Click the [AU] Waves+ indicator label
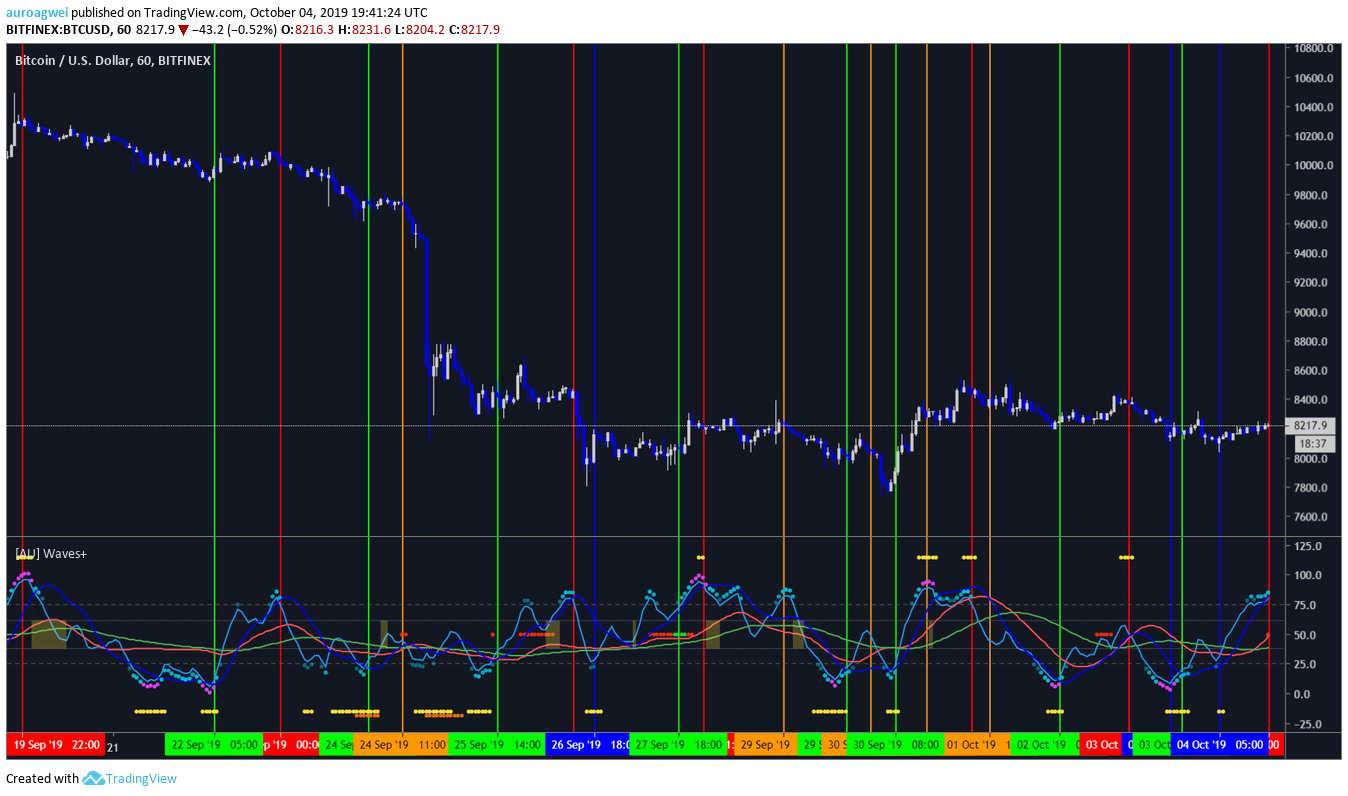1348x796 pixels. (51, 553)
